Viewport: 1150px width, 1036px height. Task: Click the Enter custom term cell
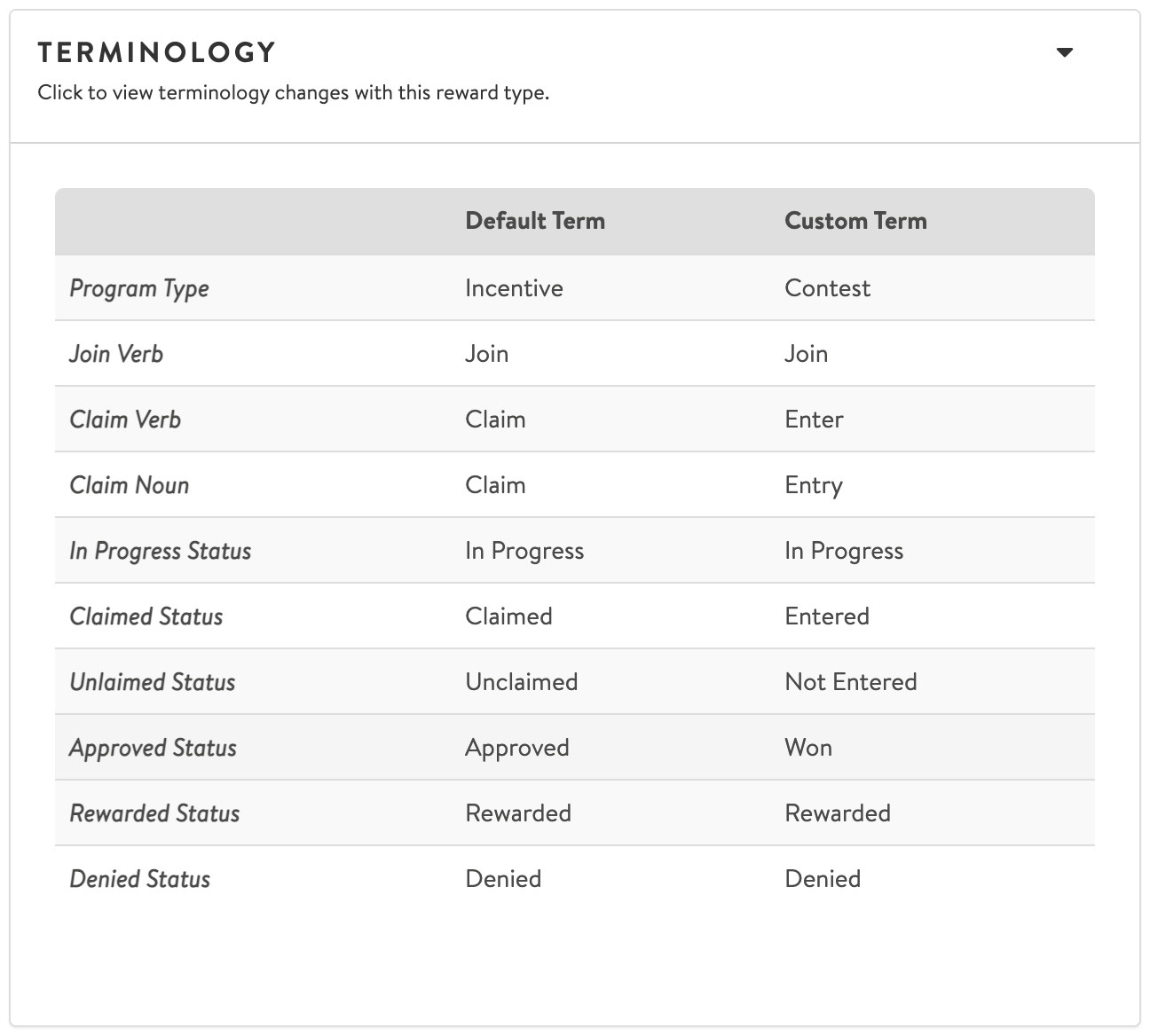tap(814, 419)
